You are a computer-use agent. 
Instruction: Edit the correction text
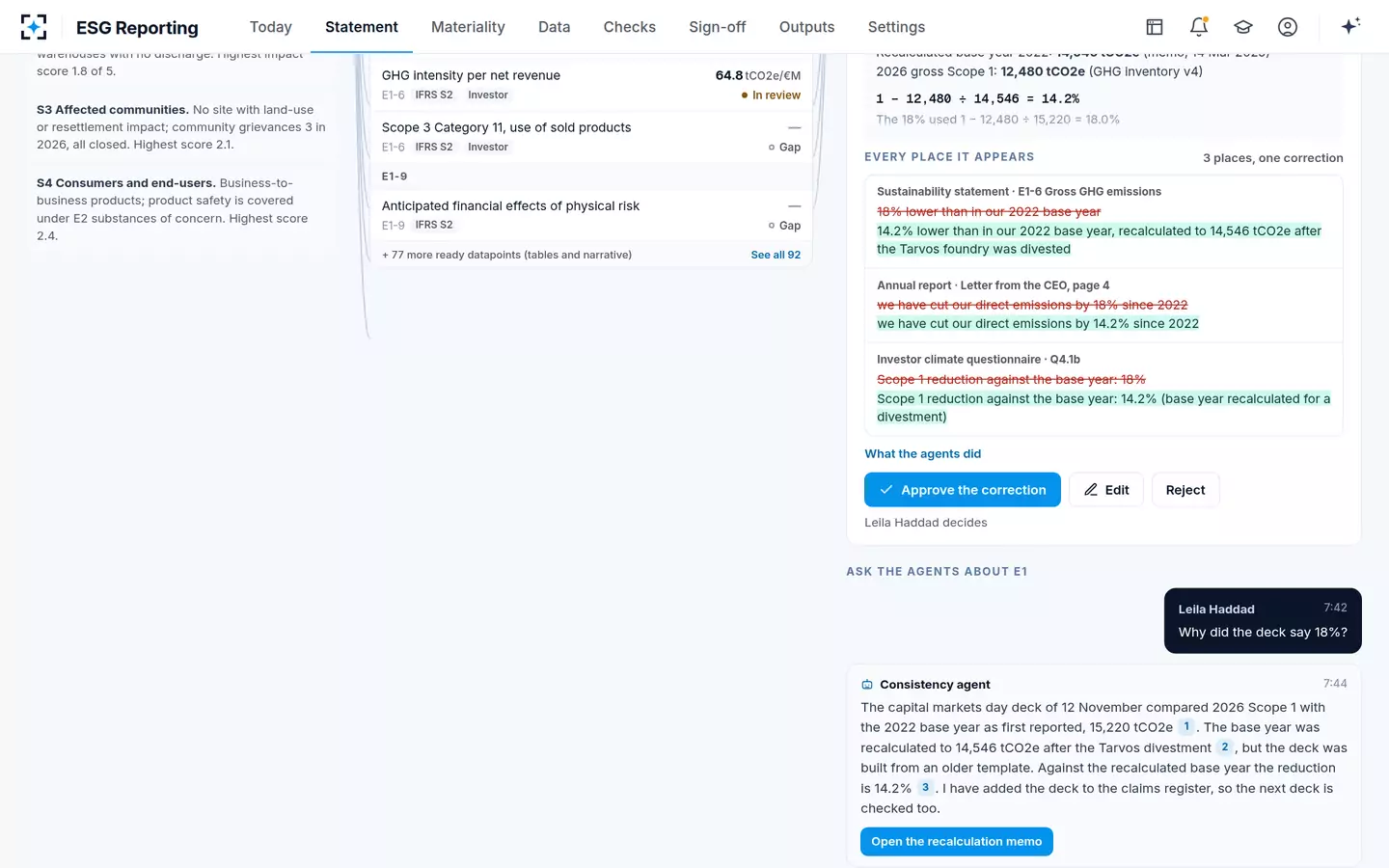[1106, 490]
